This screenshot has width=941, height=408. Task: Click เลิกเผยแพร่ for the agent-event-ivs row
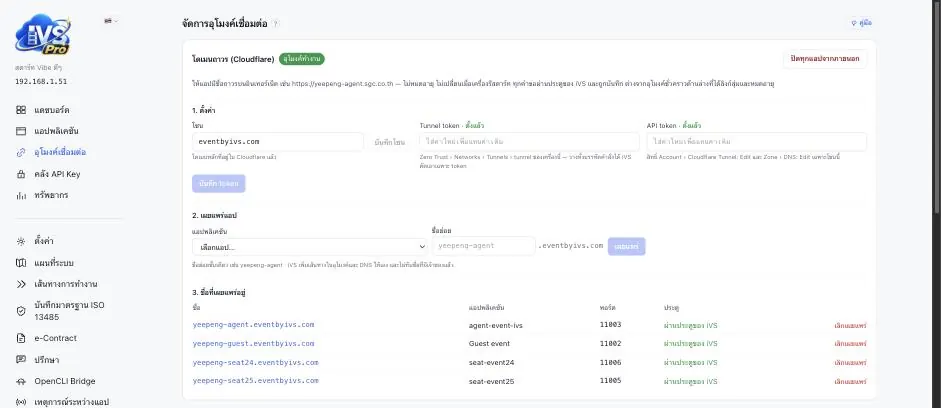[850, 326]
